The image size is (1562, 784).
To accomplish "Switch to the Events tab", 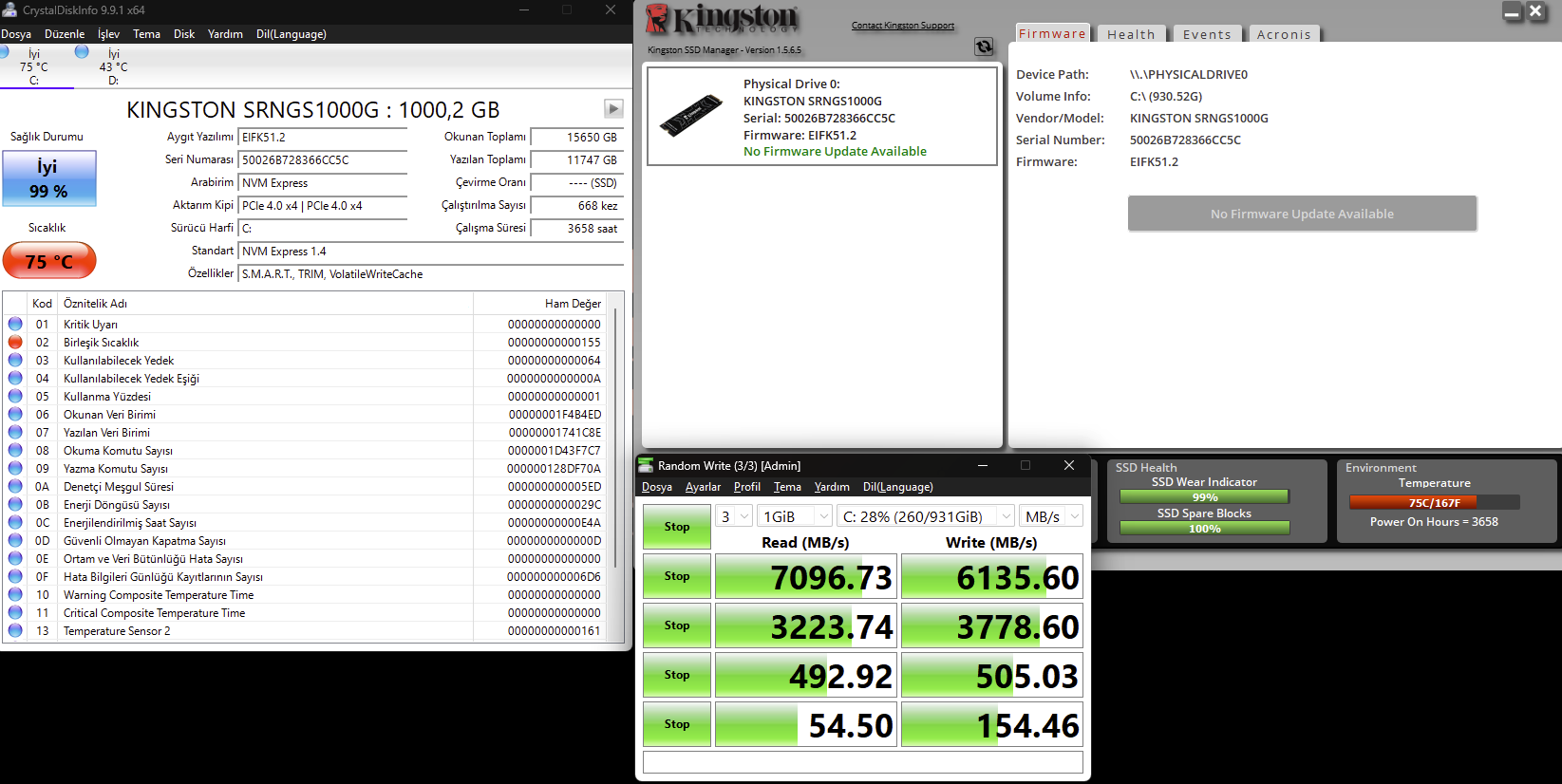I will (1207, 34).
